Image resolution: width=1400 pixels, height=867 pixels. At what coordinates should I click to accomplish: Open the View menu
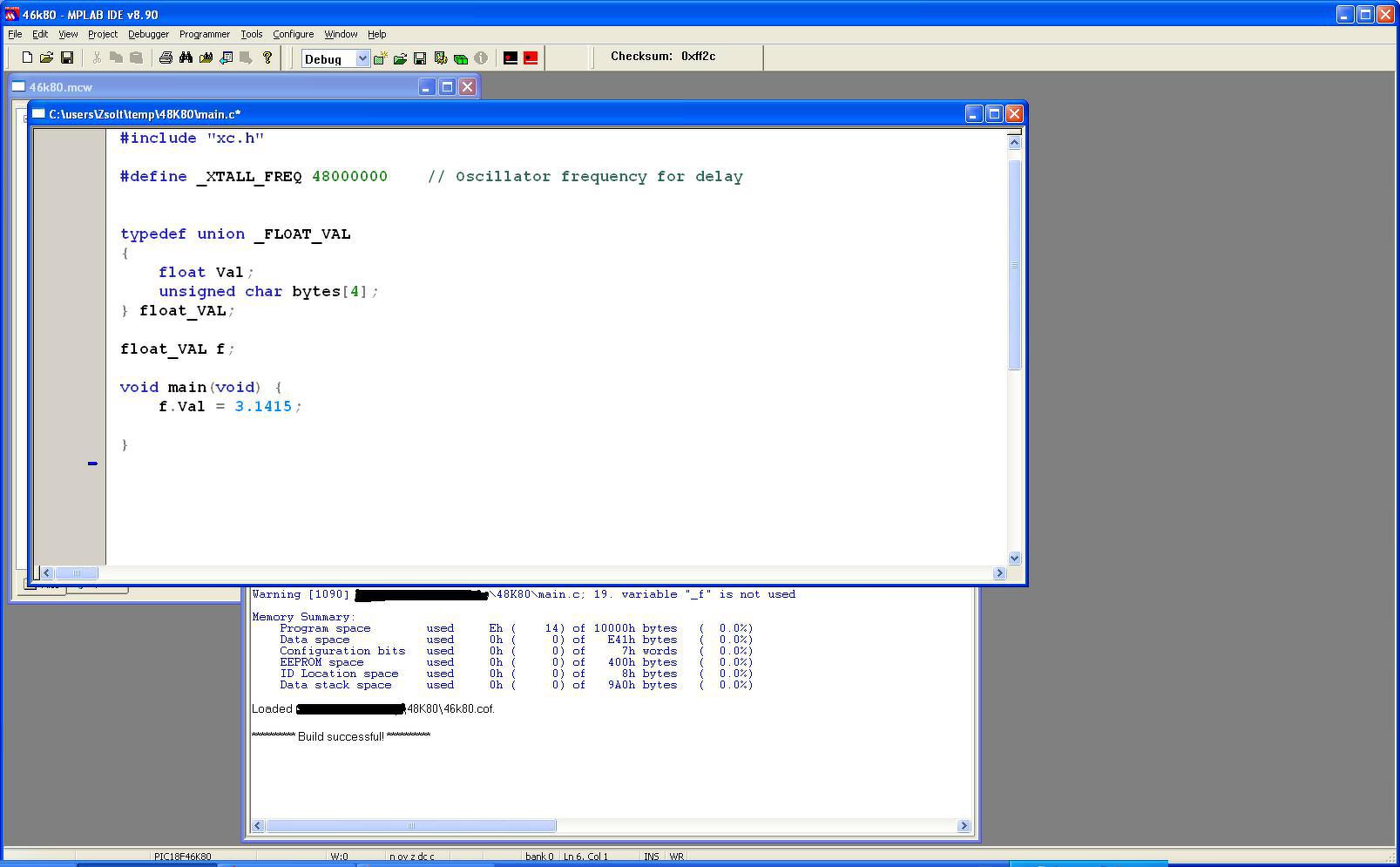68,34
